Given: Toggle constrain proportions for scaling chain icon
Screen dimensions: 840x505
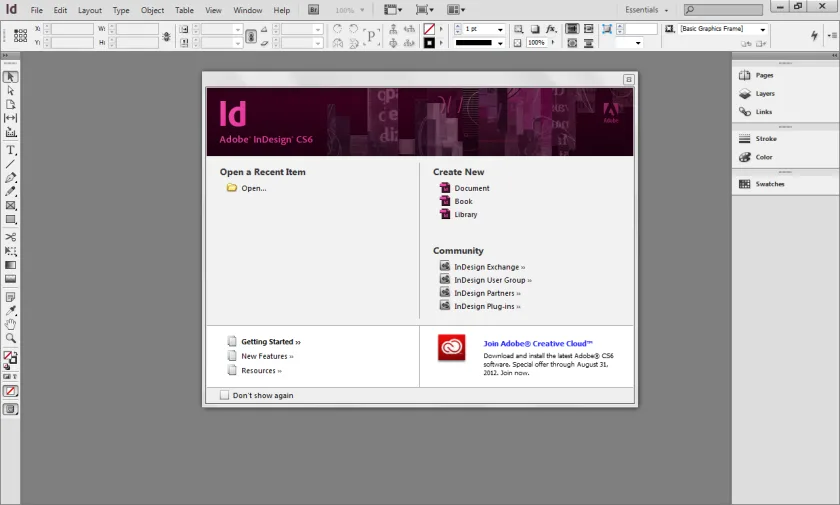Looking at the screenshot, I should point(250,36).
